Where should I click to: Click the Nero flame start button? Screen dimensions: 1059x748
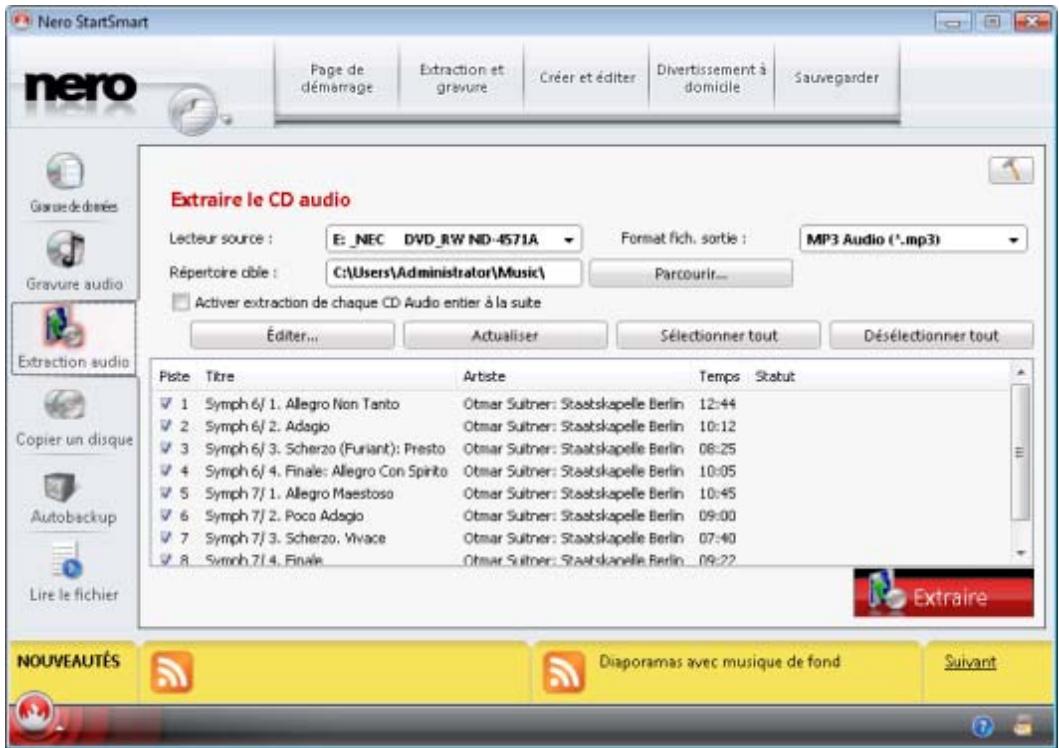coord(34,714)
